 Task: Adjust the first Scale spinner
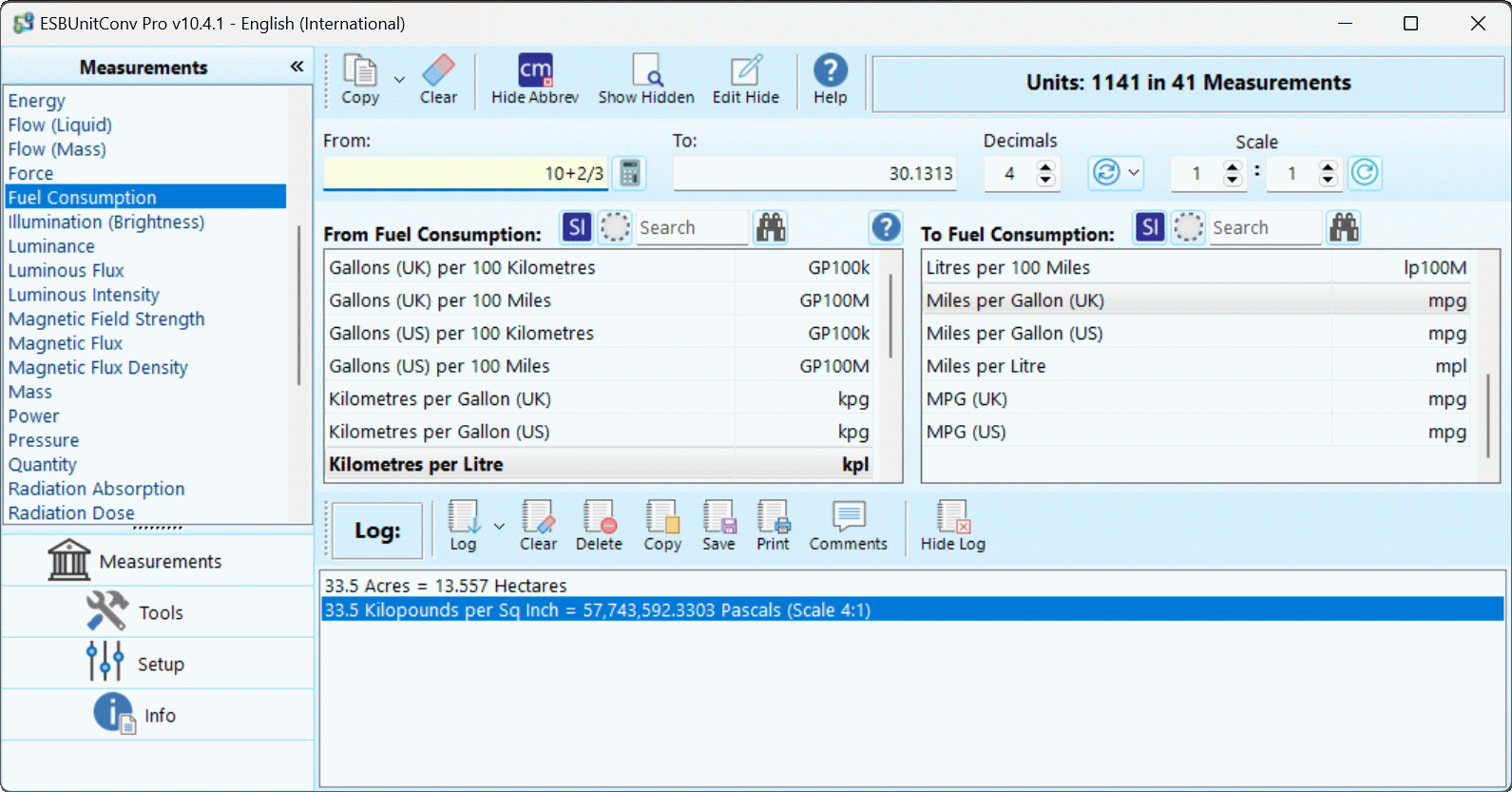tap(1233, 173)
